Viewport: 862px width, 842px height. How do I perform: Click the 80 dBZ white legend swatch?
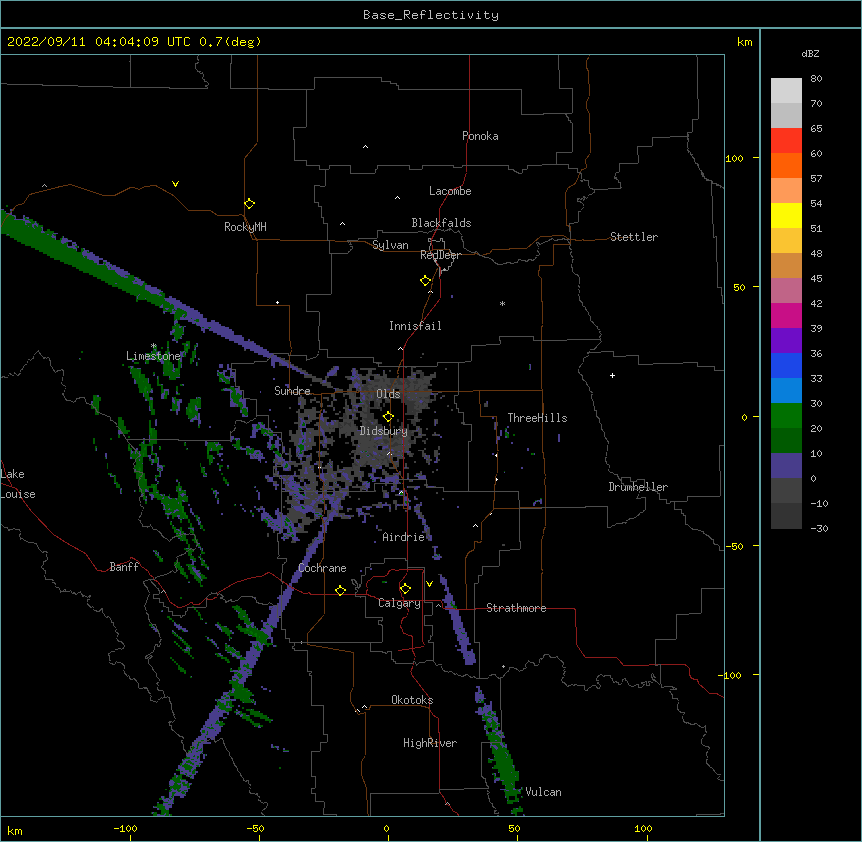point(786,91)
